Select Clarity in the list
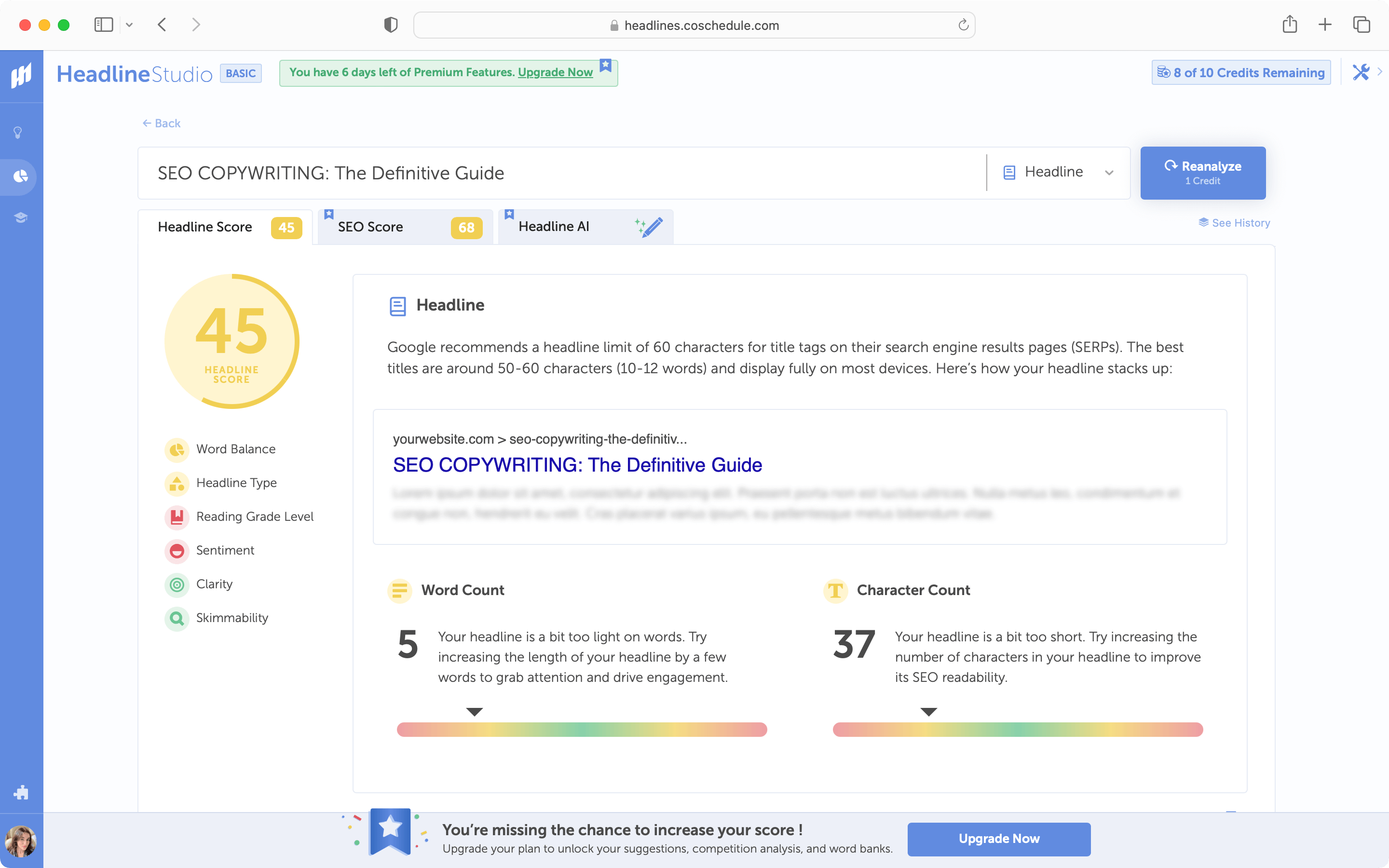The image size is (1389, 868). (214, 584)
